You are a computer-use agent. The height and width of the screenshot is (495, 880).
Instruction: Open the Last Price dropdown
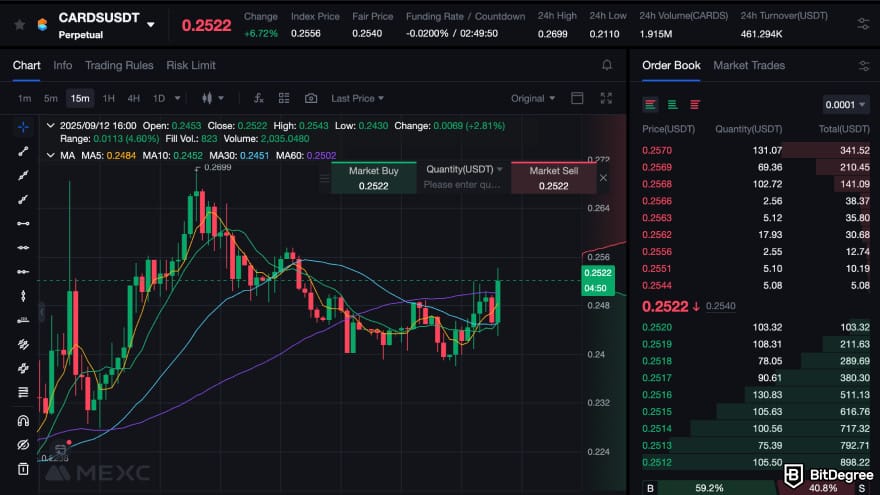pyautogui.click(x=358, y=98)
